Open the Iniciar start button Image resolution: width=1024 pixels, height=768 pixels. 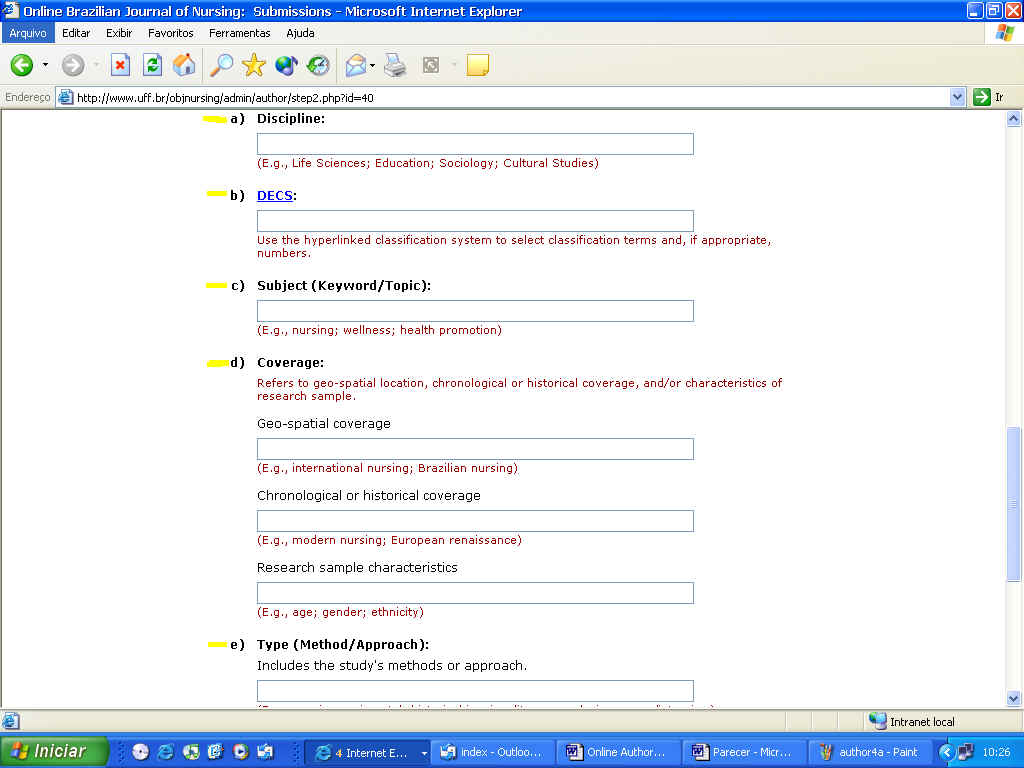tap(54, 752)
